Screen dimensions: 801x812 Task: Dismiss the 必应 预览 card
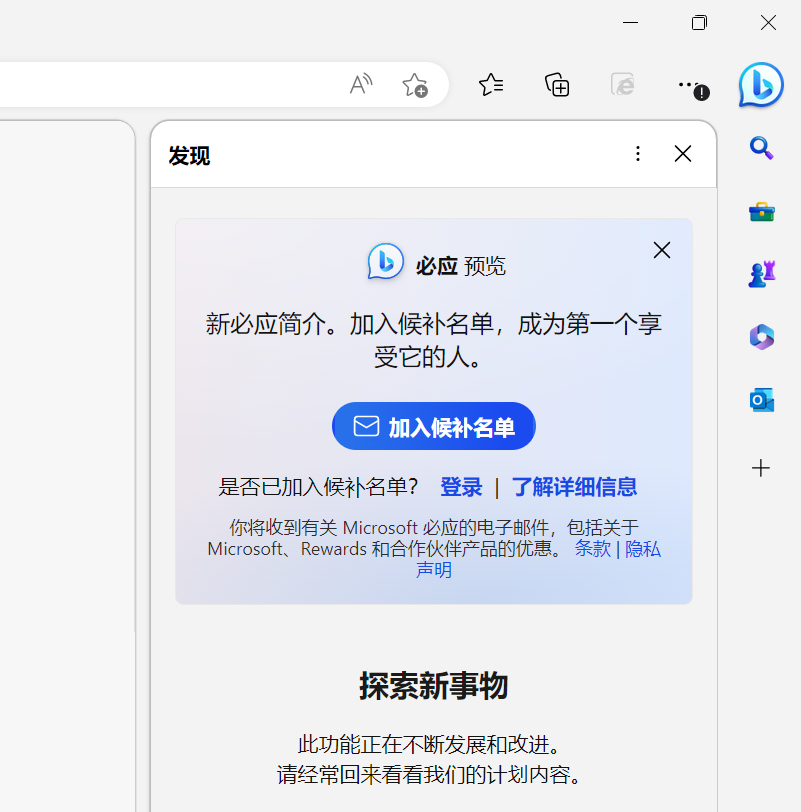coord(662,250)
